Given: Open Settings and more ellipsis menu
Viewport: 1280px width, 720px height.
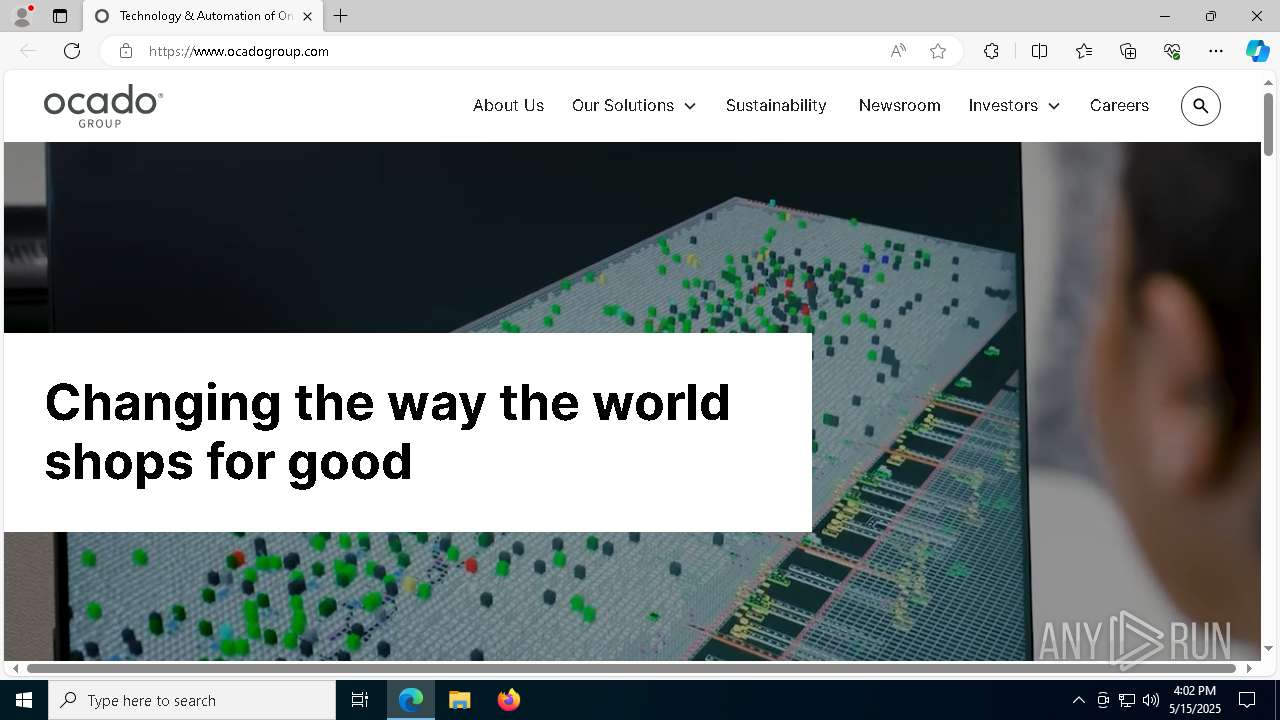Looking at the screenshot, I should click(x=1216, y=51).
